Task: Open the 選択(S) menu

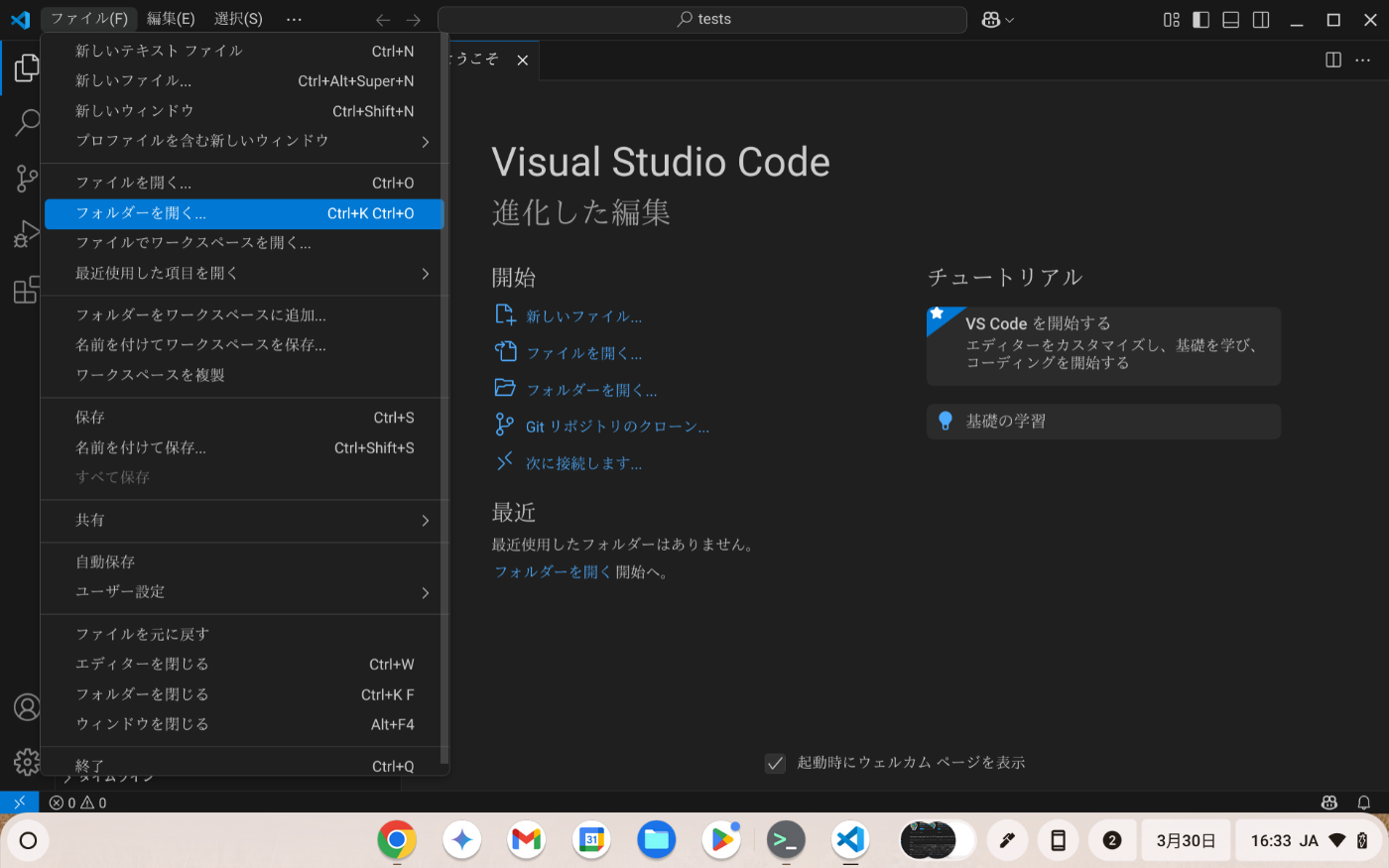Action: tap(238, 19)
